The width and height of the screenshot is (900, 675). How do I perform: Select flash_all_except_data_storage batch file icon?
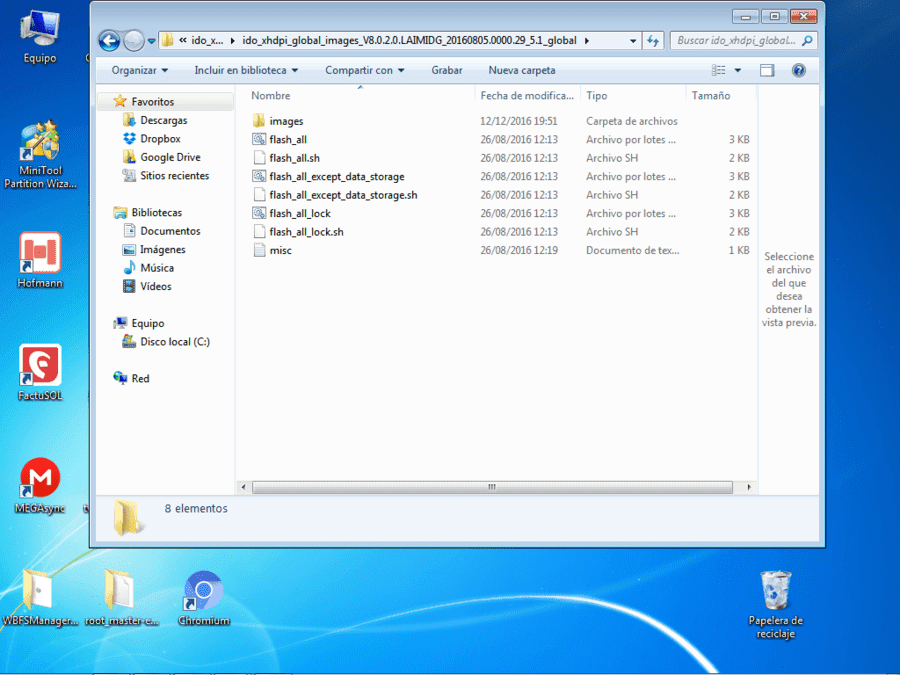[259, 176]
